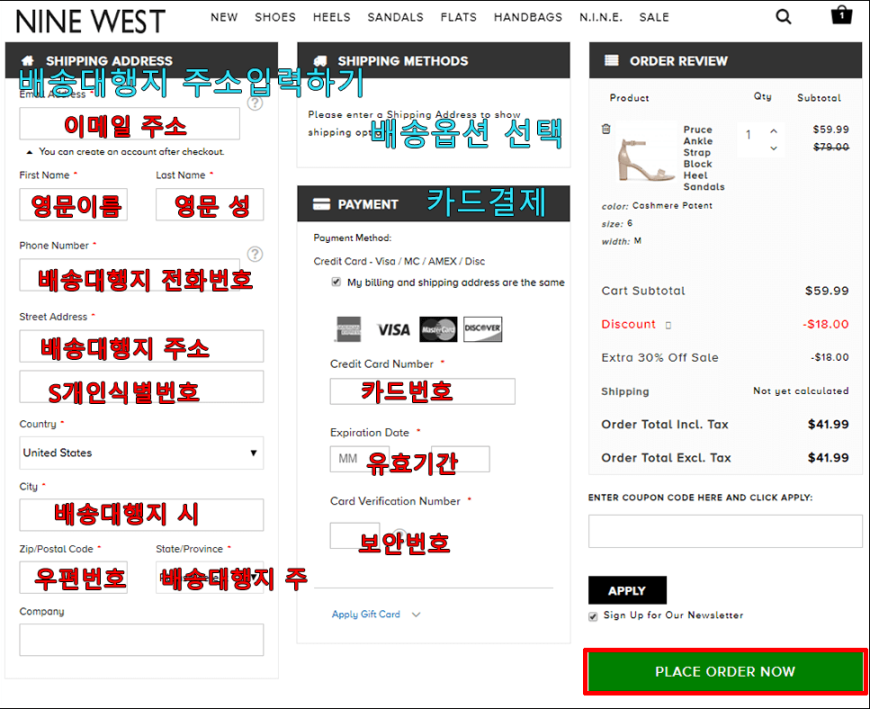Open the HANDBAGS menu
Viewport: 870px width, 709px height.
click(528, 17)
